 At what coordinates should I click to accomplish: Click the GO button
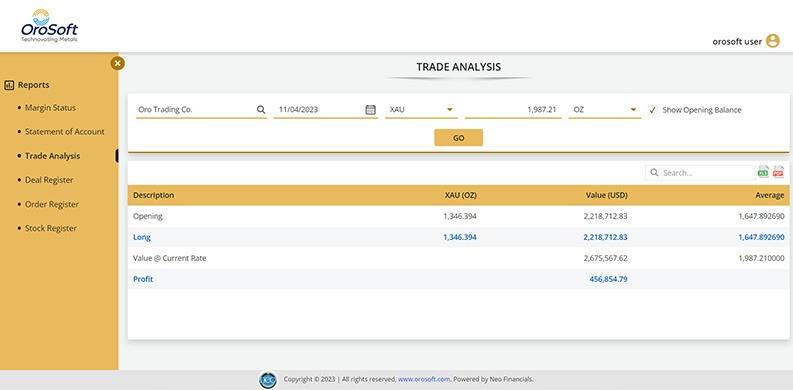[x=458, y=138]
